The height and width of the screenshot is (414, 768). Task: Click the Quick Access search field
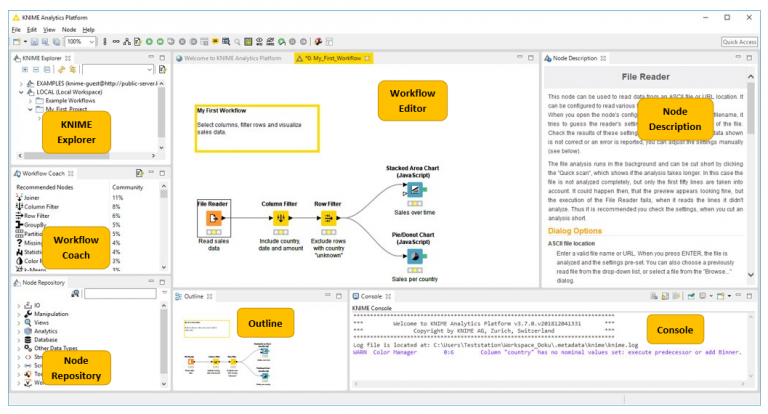coord(738,42)
